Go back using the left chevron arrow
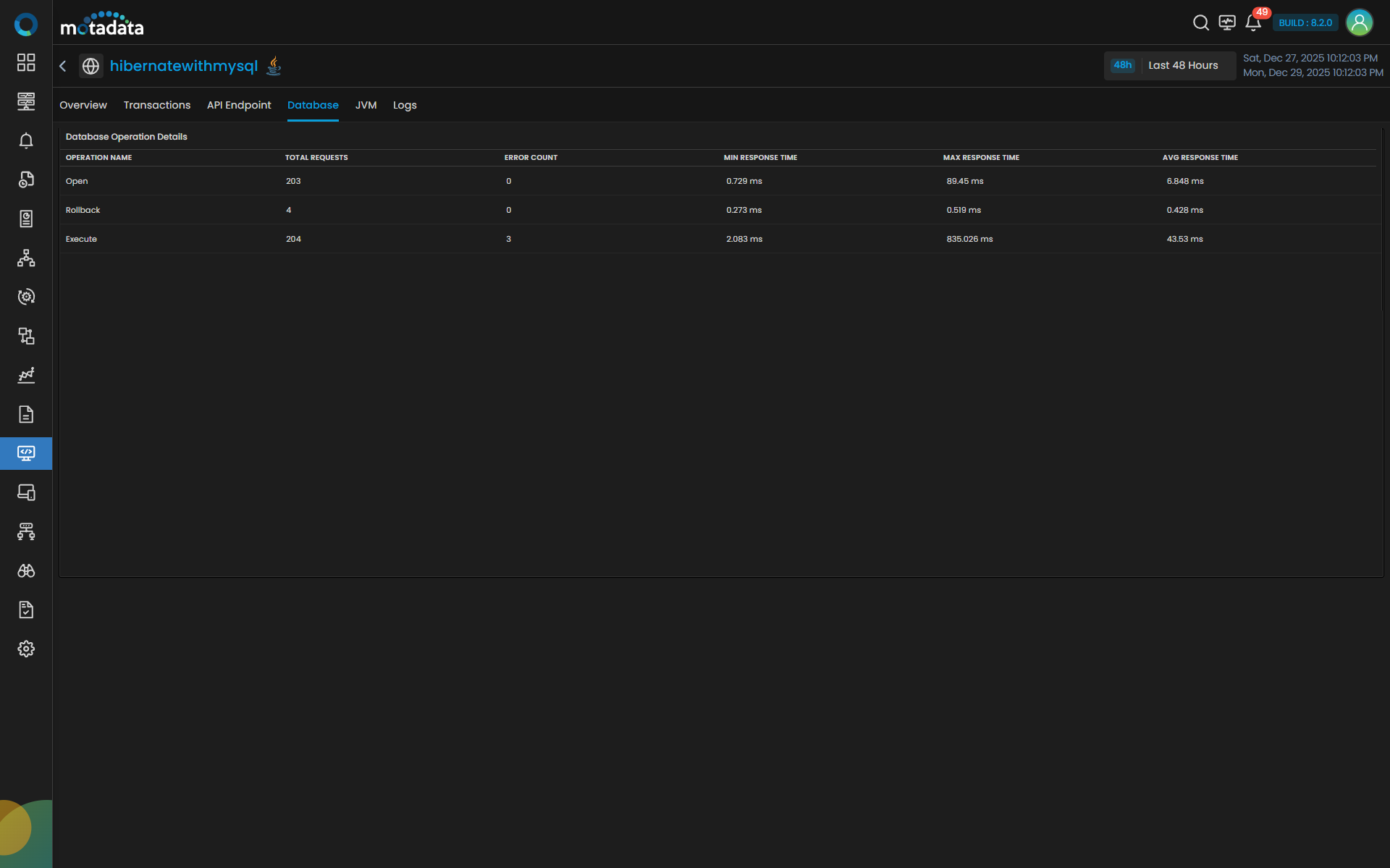Screen dimensions: 1390x868 [x=63, y=67]
